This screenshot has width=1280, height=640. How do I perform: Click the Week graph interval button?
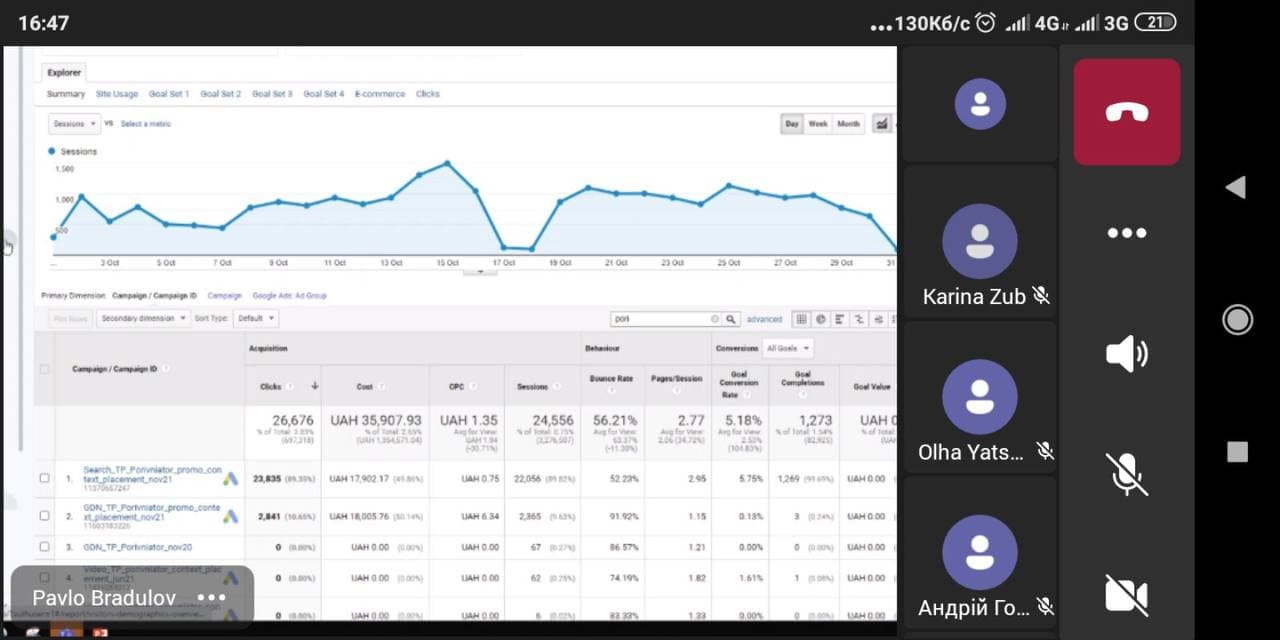point(818,124)
